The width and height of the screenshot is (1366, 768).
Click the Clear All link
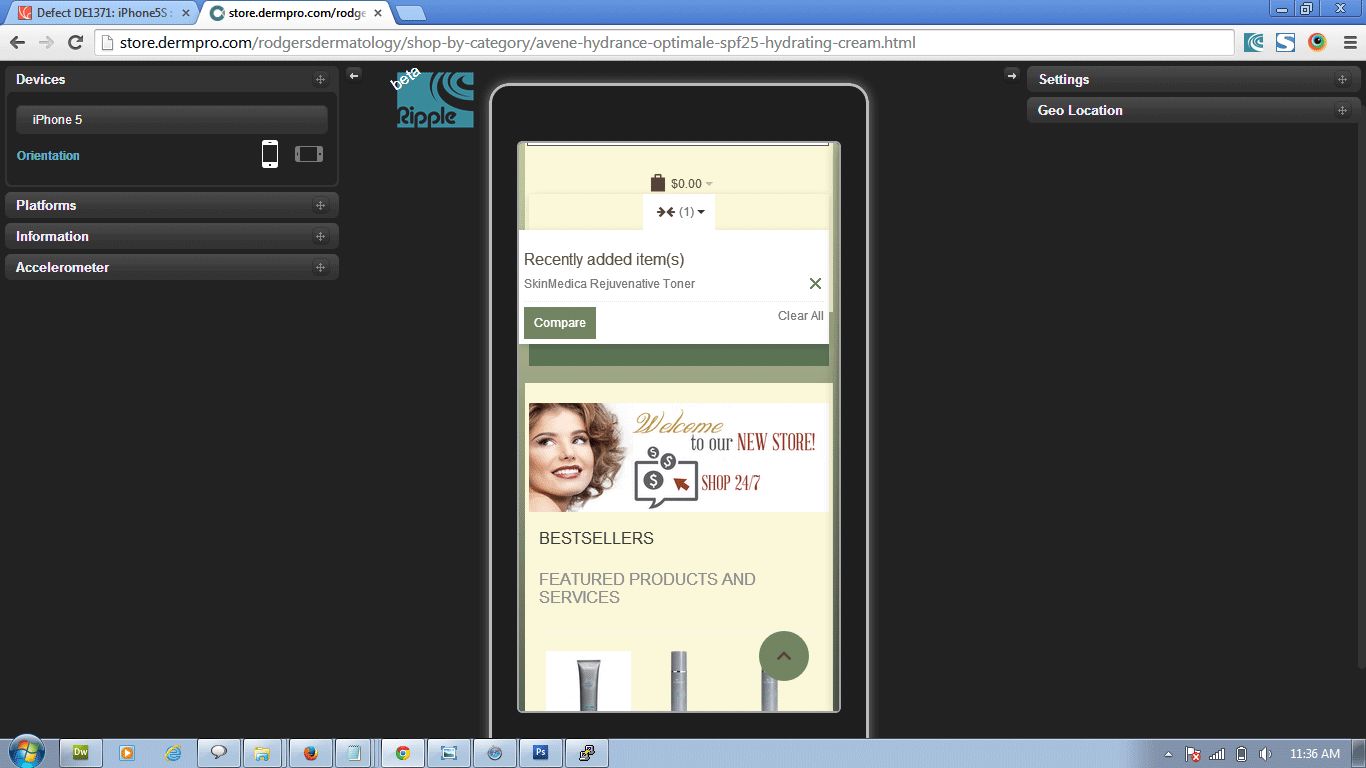801,316
